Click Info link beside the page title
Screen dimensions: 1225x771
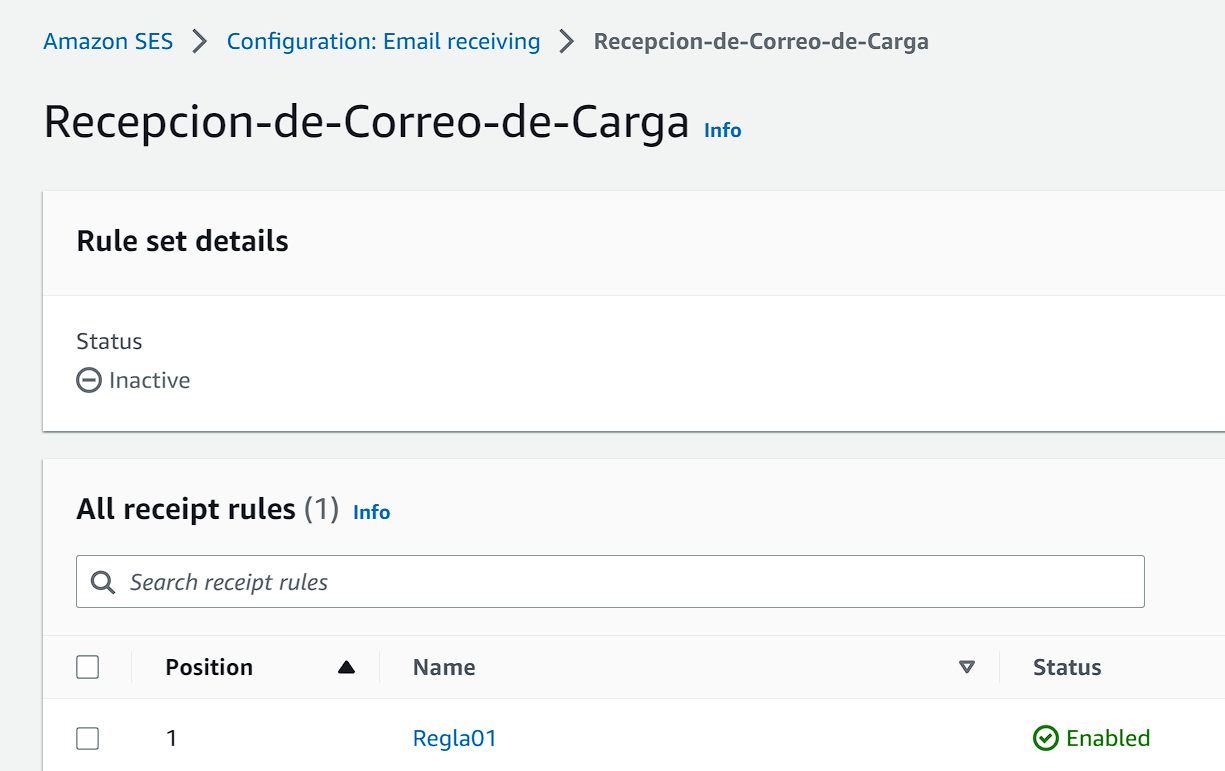coord(722,130)
